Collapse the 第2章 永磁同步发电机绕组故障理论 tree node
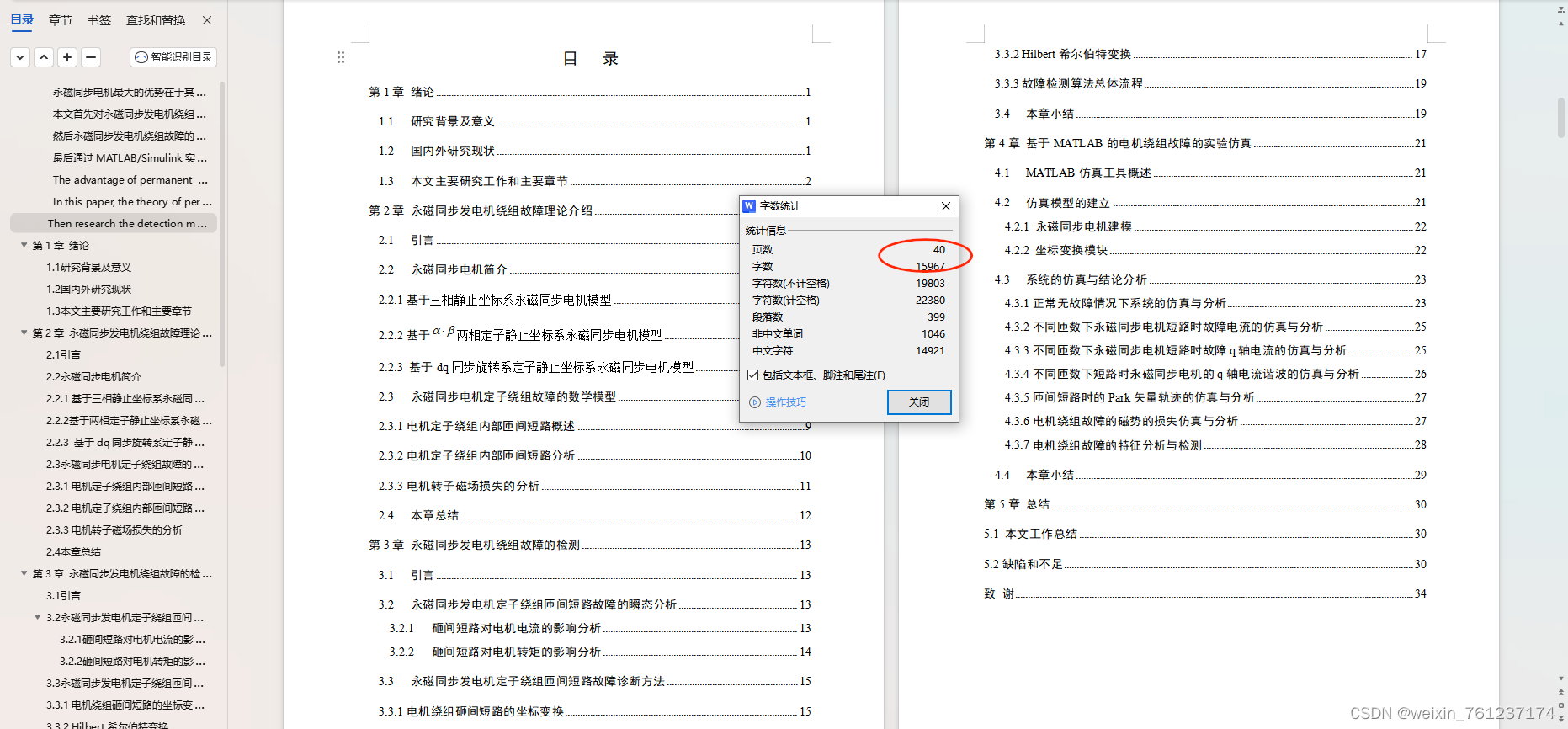1568x729 pixels. point(24,333)
